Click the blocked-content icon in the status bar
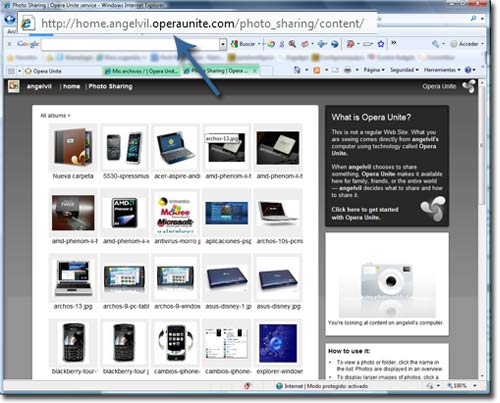 tap(247, 386)
